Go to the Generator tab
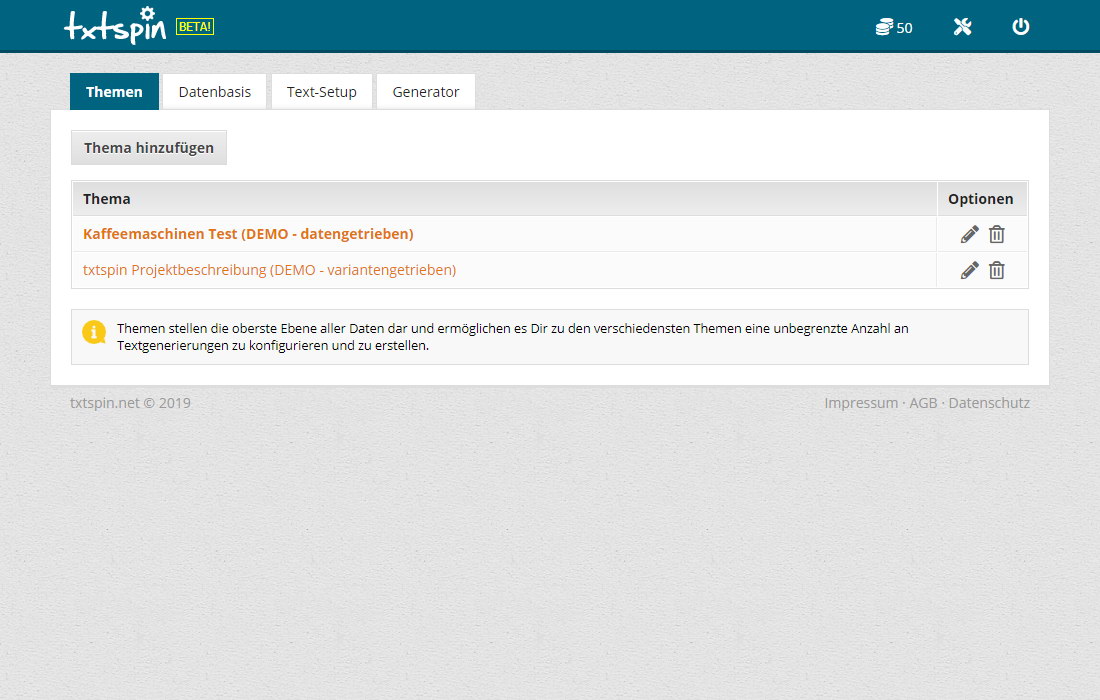Viewport: 1100px width, 700px height. [425, 92]
